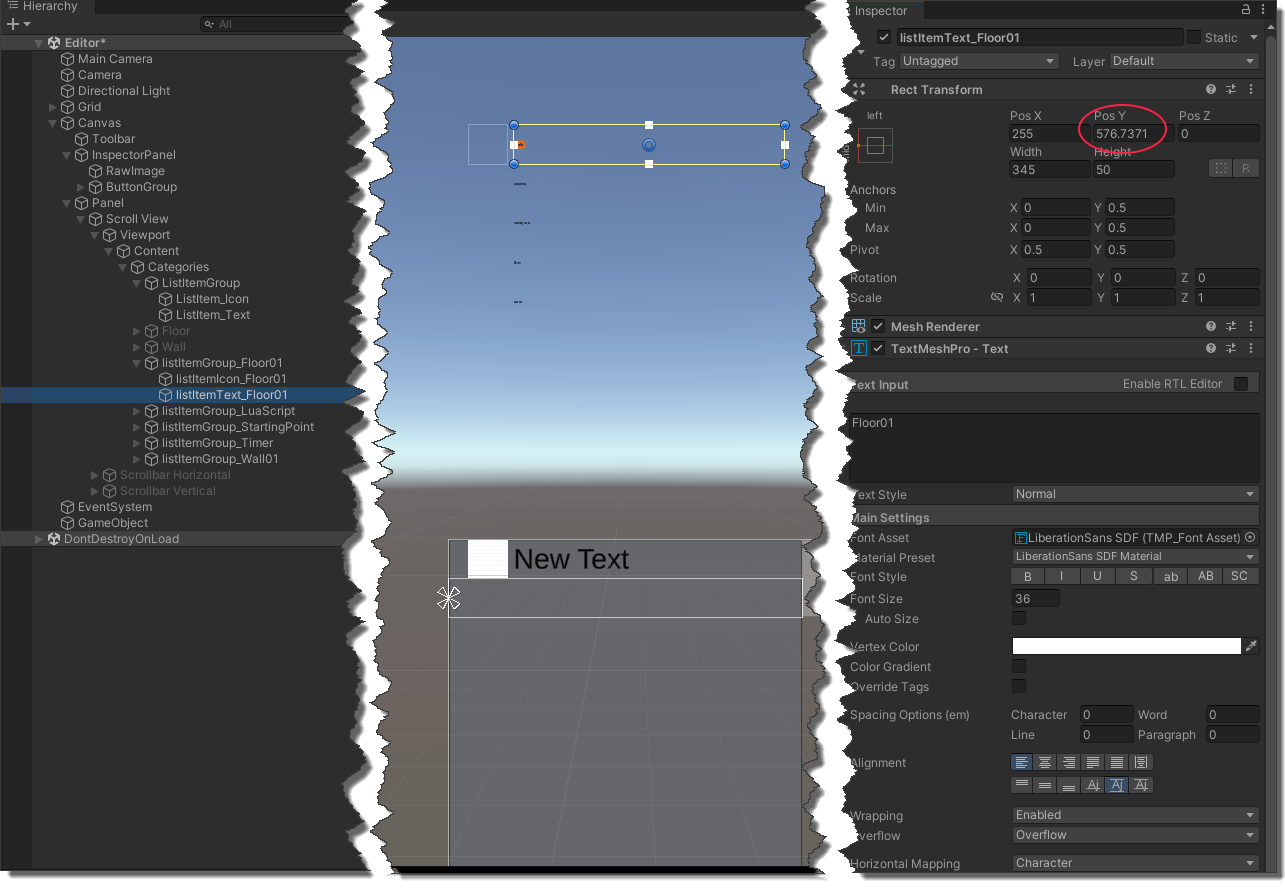
Task: Open TextMeshPro component three-dot menu
Action: [1251, 348]
